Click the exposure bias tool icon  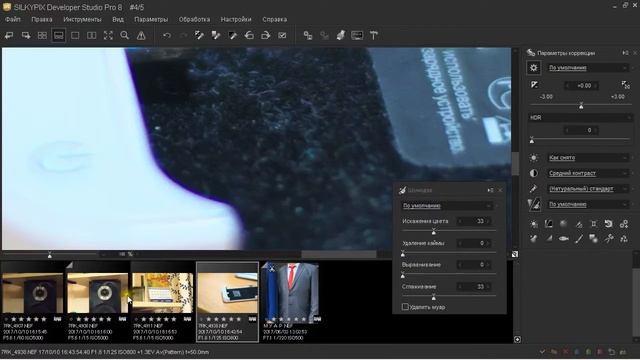pyautogui.click(x=534, y=85)
